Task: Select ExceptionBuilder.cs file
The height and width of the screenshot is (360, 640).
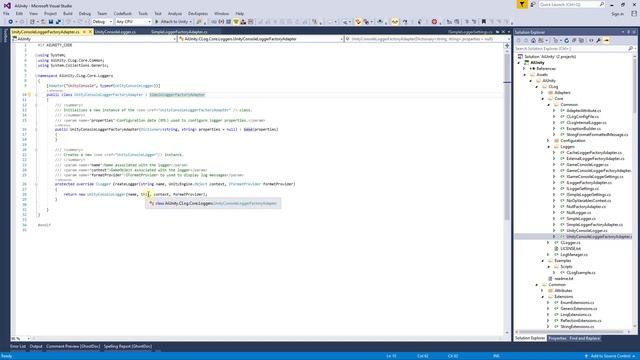Action: [583, 129]
